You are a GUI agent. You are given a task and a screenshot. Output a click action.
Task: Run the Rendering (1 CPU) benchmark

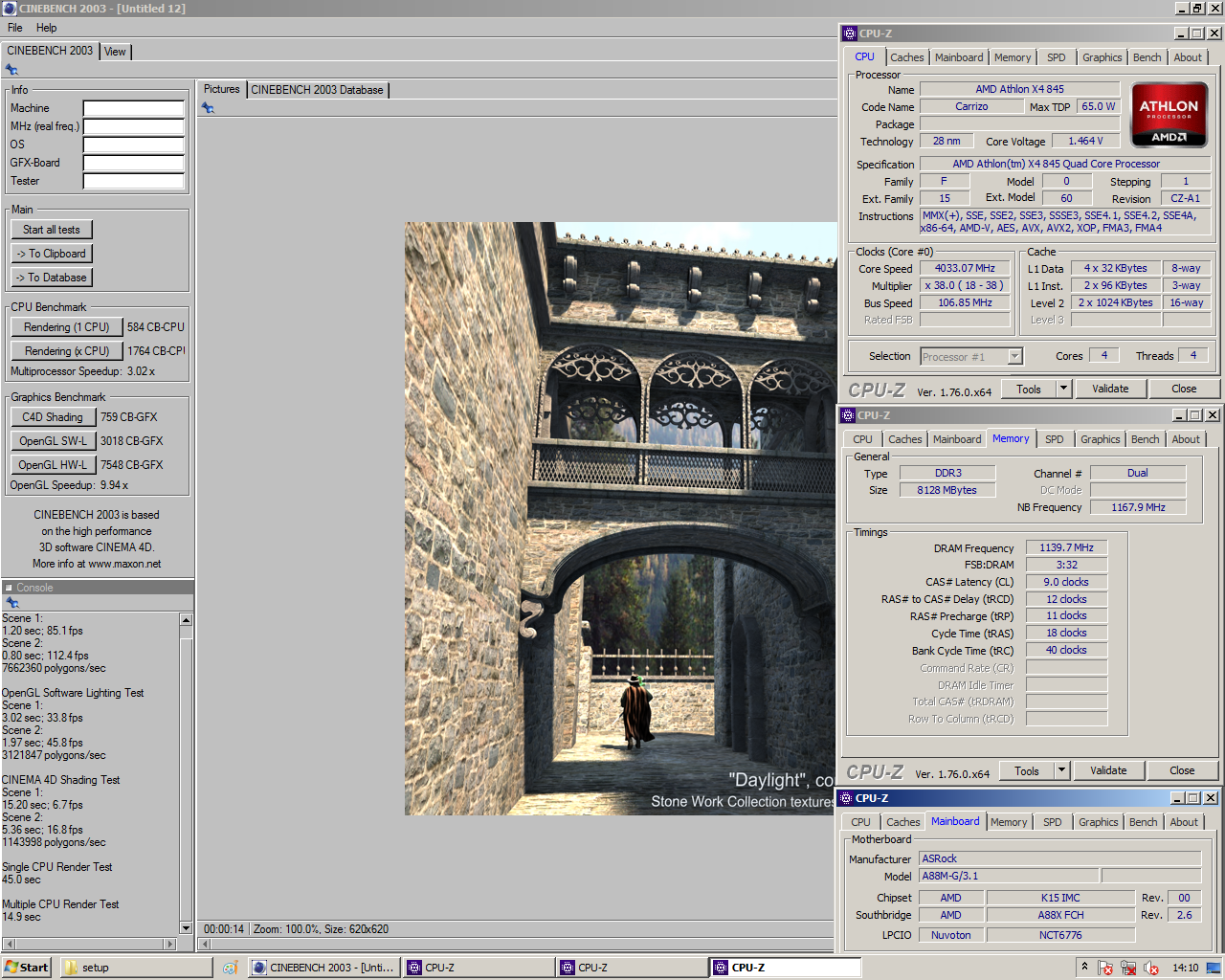[x=67, y=327]
